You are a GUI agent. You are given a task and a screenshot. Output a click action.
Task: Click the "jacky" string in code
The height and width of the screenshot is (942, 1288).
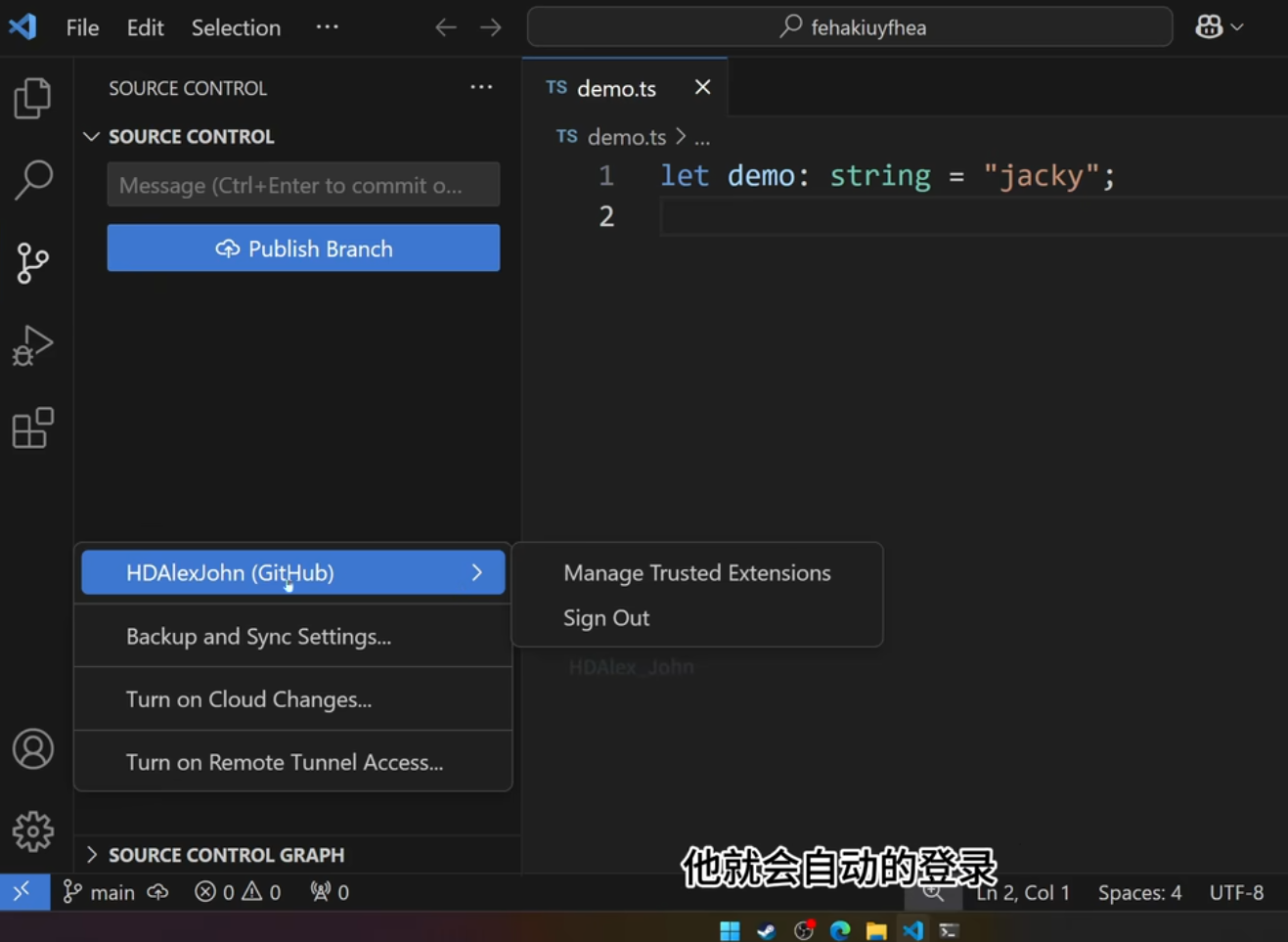[x=1041, y=176]
